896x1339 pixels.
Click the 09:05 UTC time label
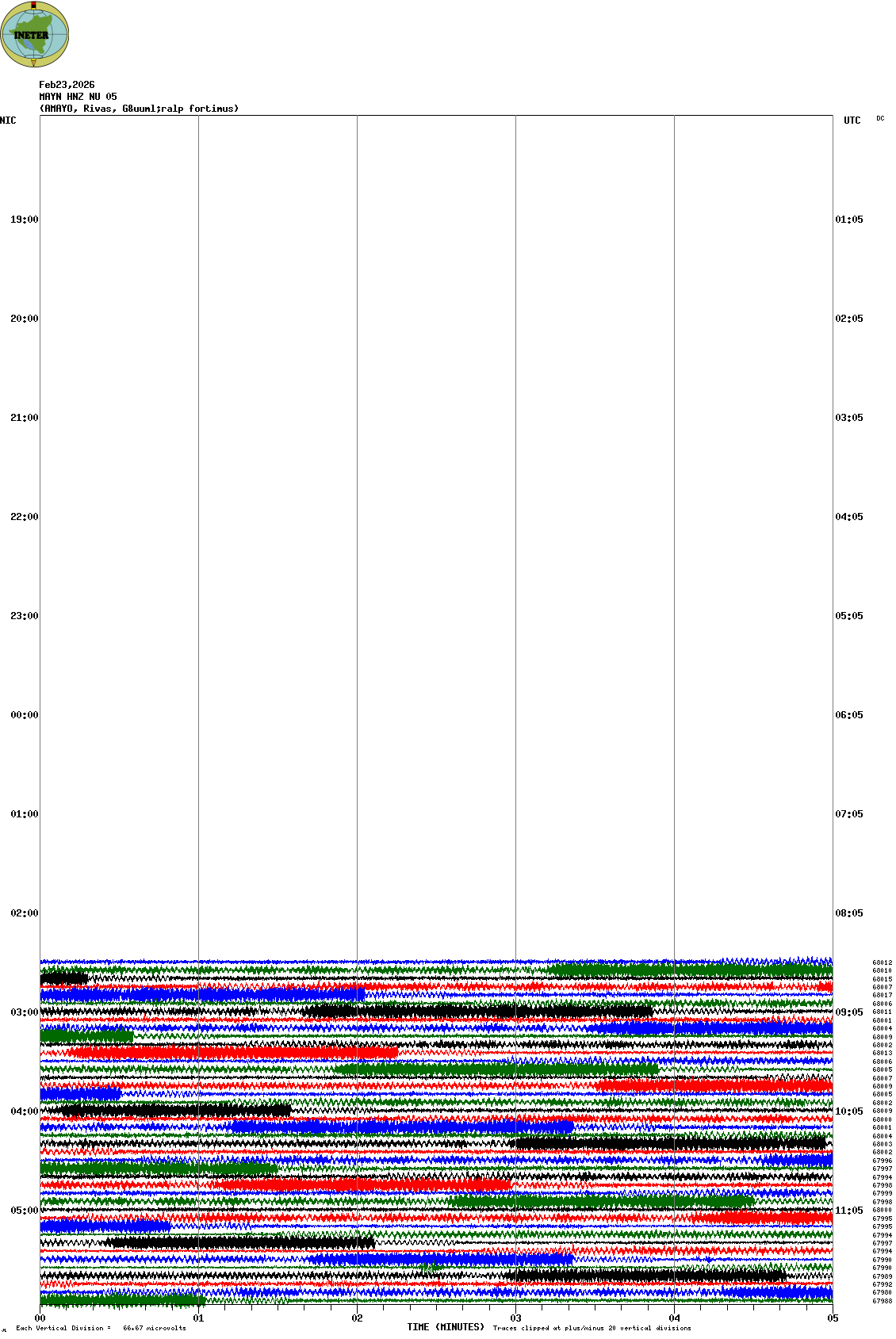[x=849, y=1012]
